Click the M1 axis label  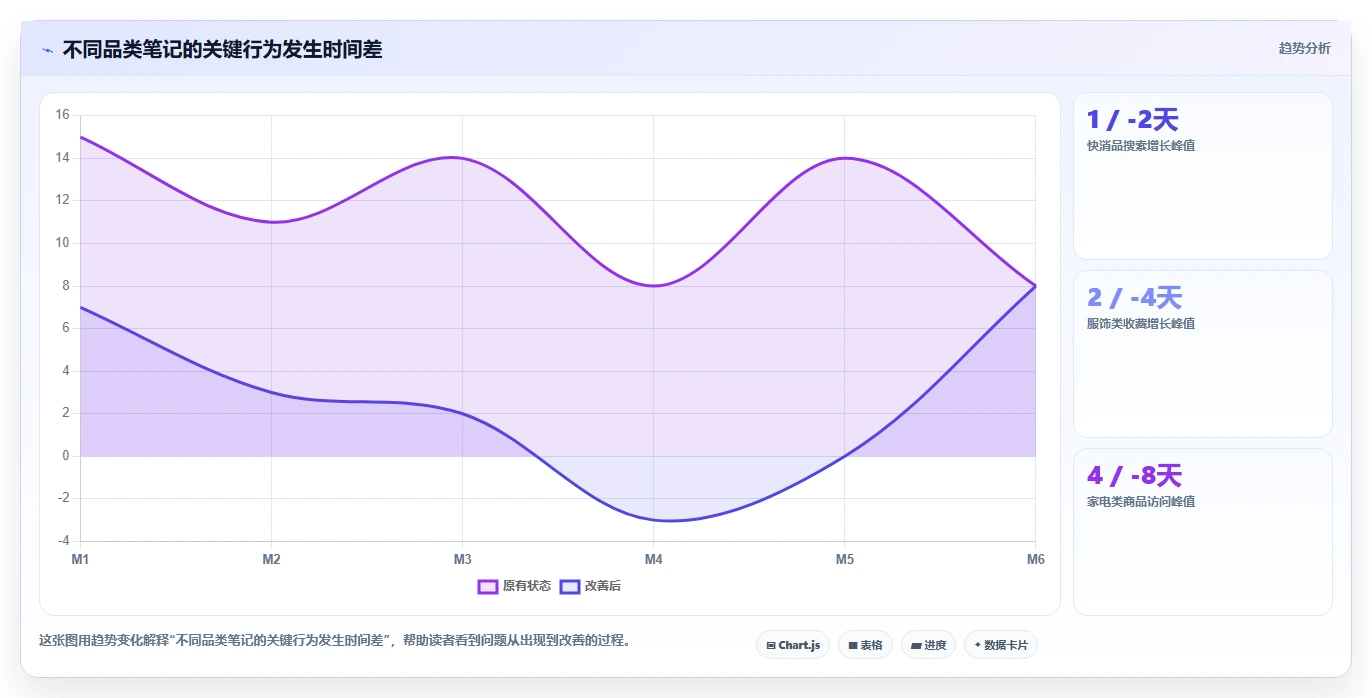pyautogui.click(x=80, y=559)
